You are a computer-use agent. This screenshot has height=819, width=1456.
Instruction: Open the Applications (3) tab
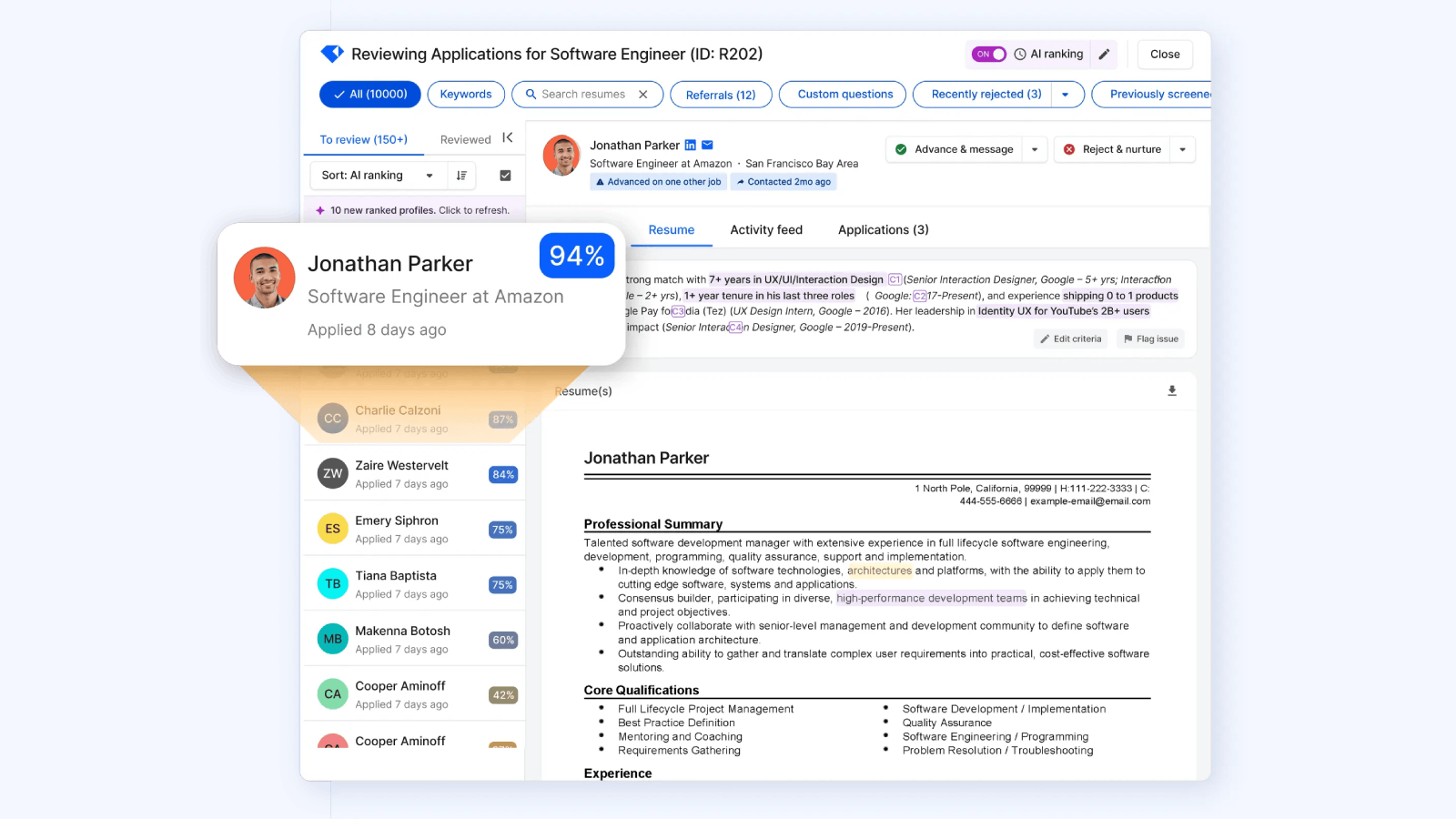882,229
